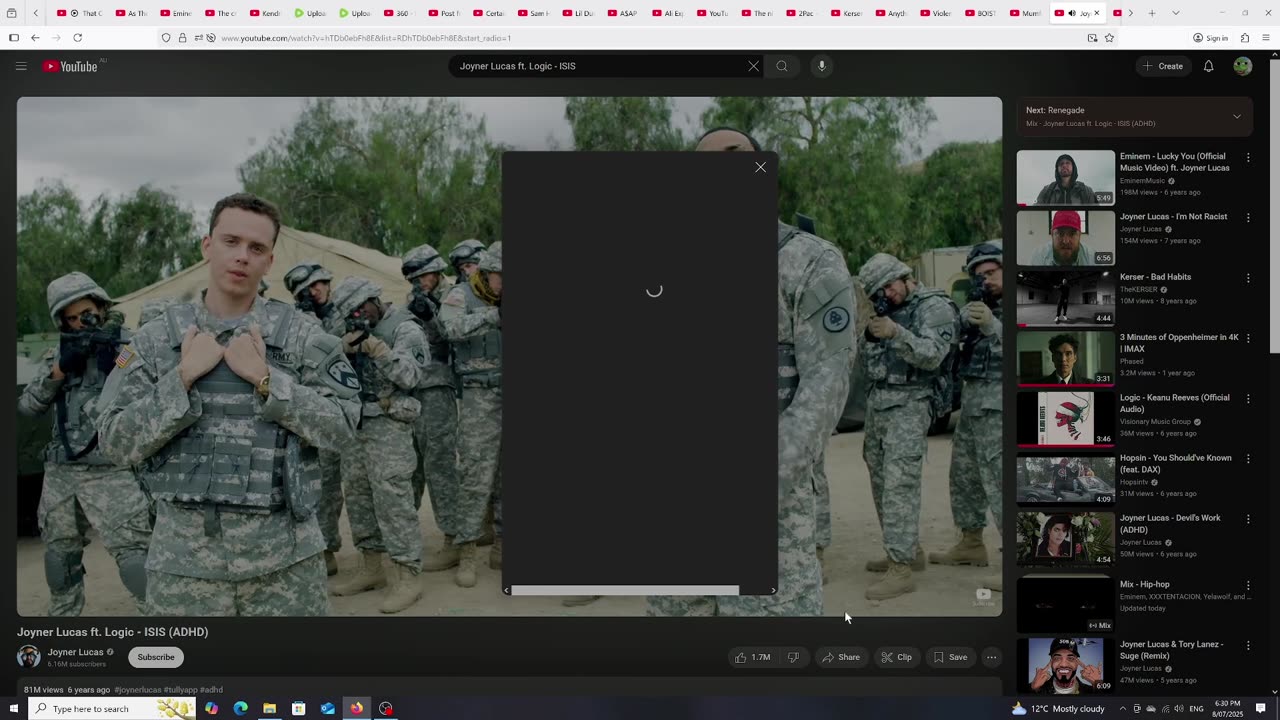This screenshot has height=720, width=1280.
Task: Open the Windows Start menu
Action: pyautogui.click(x=13, y=708)
